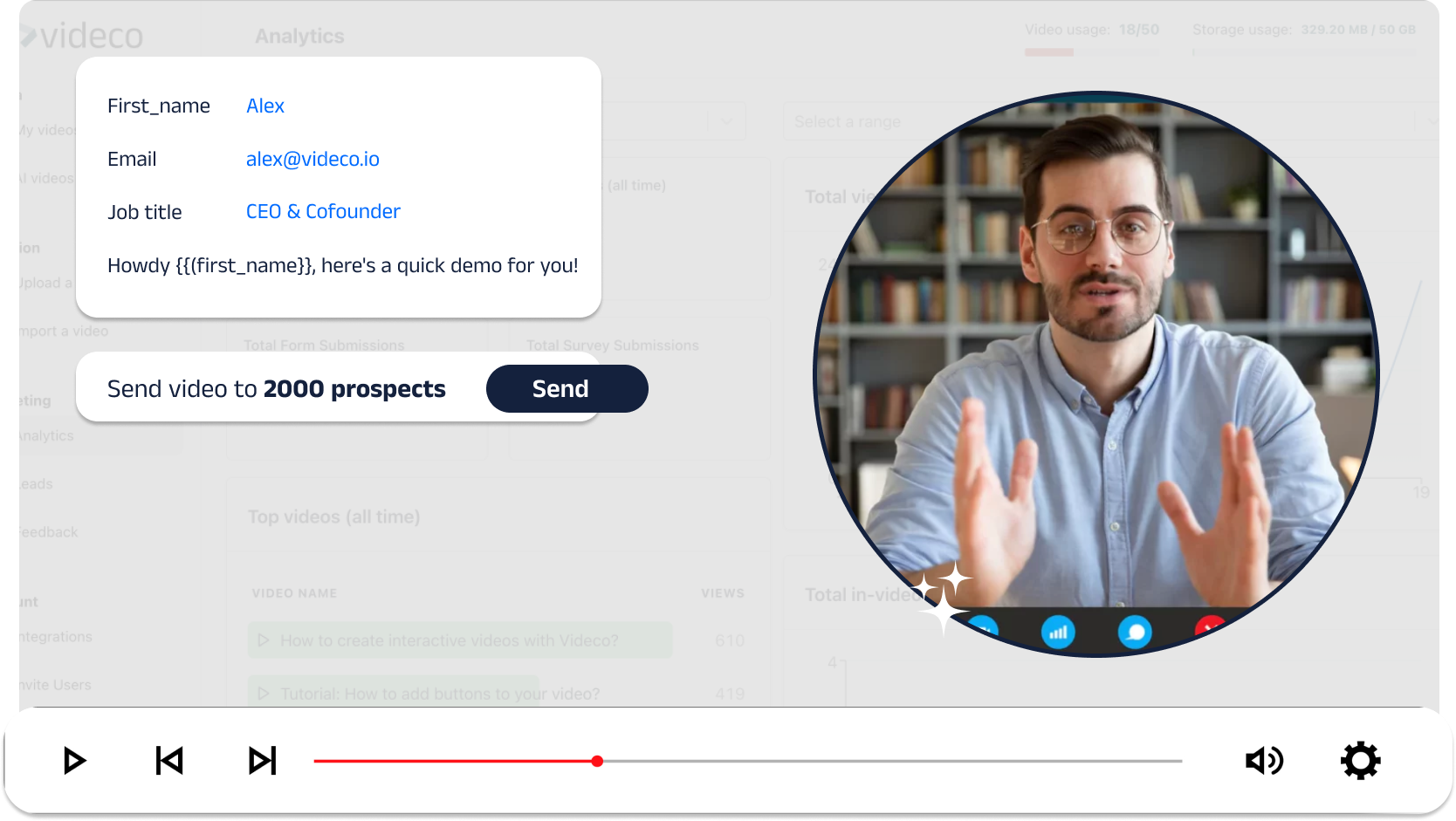Skip to the next track
This screenshot has width=1456, height=821.
263,761
